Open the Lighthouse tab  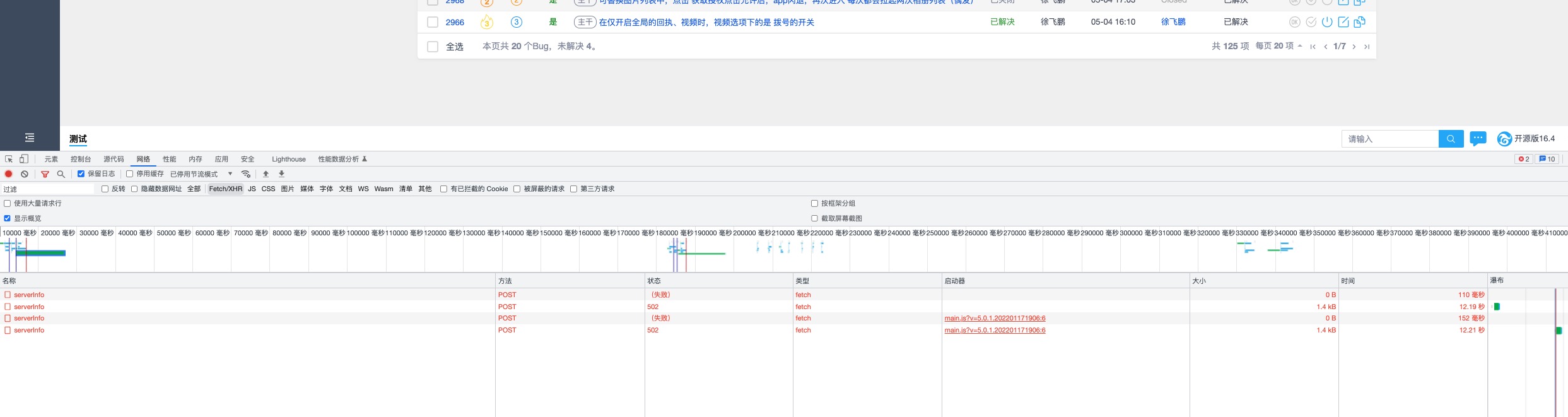[x=288, y=159]
